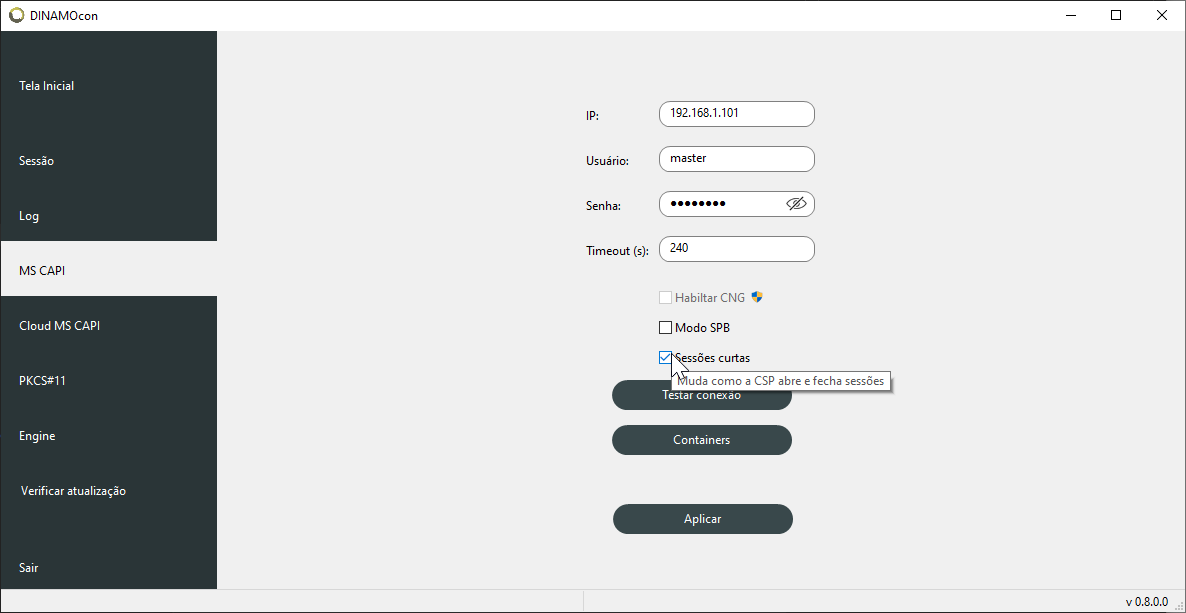Close the DINAMOcon window
Viewport: 1186px width, 613px height.
pyautogui.click(x=1162, y=15)
